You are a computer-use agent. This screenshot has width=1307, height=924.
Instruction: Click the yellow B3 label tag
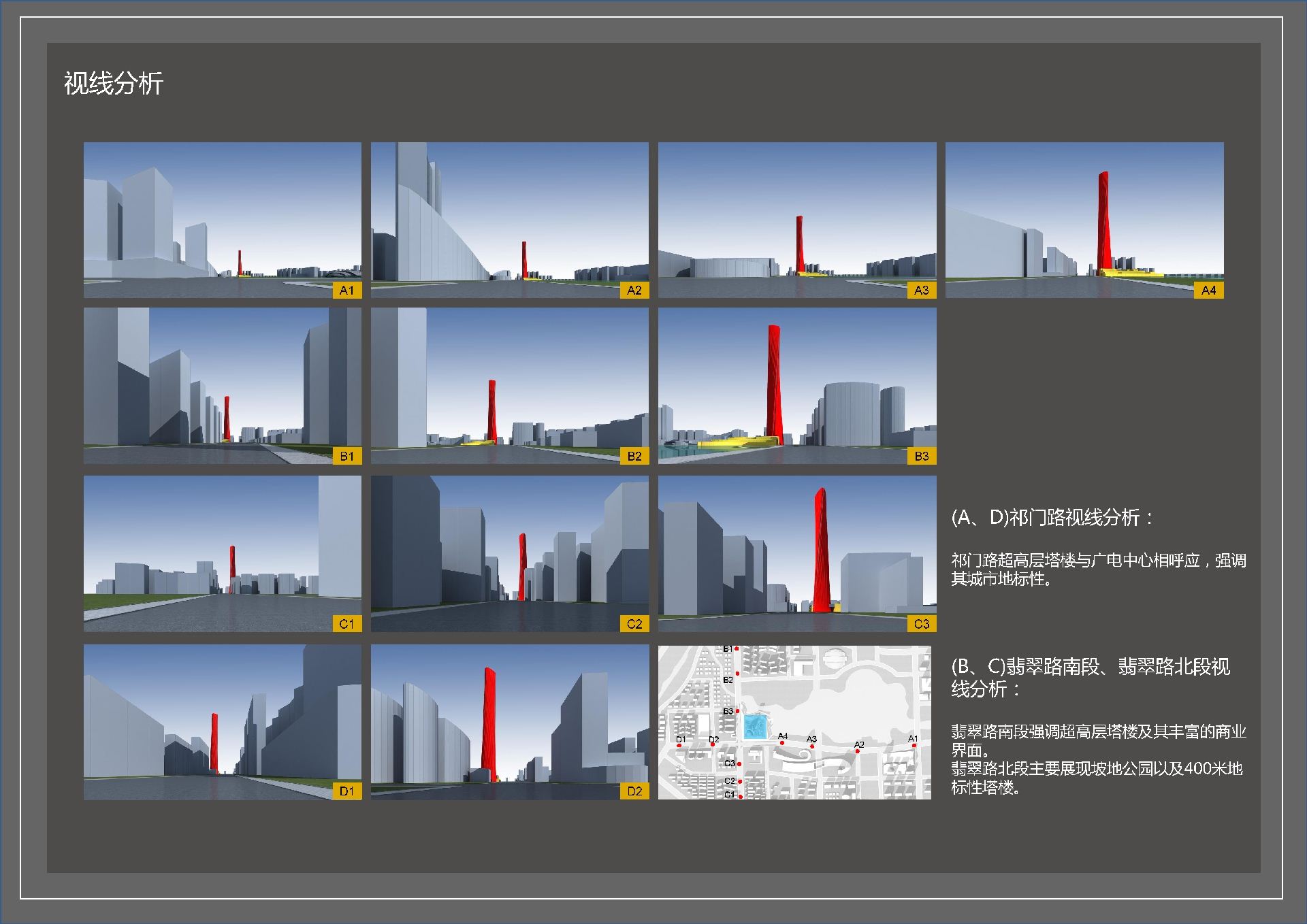pos(922,456)
